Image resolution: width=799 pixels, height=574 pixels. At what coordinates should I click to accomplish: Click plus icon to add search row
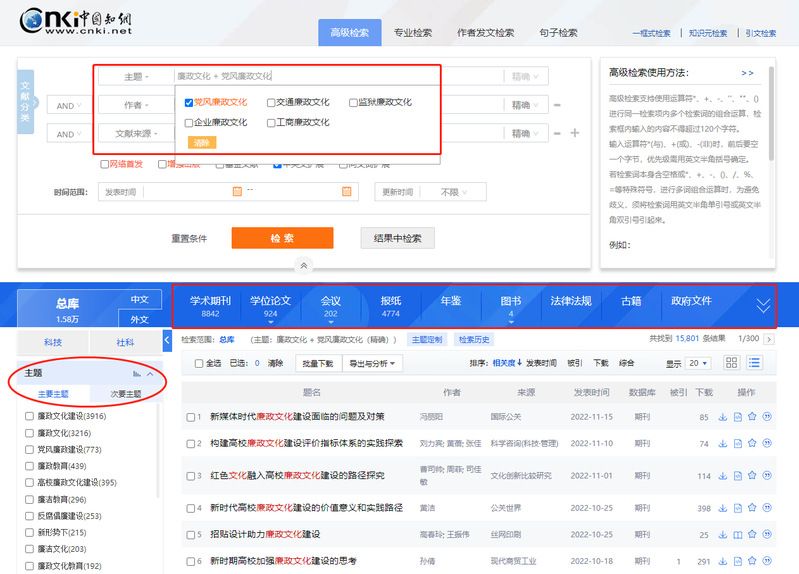coord(574,133)
